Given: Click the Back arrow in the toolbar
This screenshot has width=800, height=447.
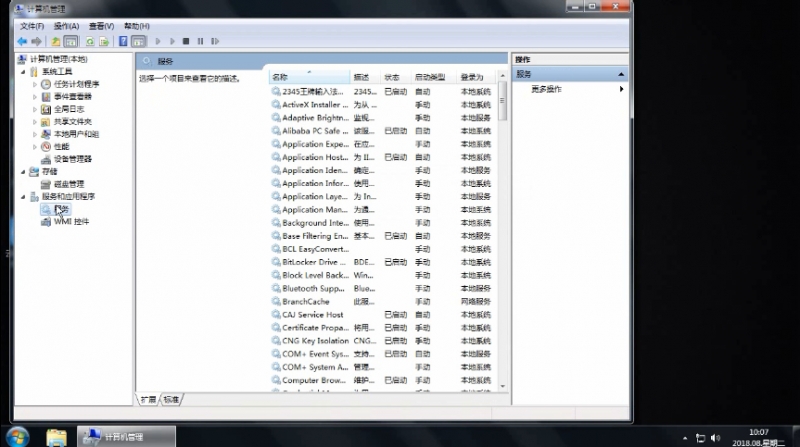Looking at the screenshot, I should 22,41.
